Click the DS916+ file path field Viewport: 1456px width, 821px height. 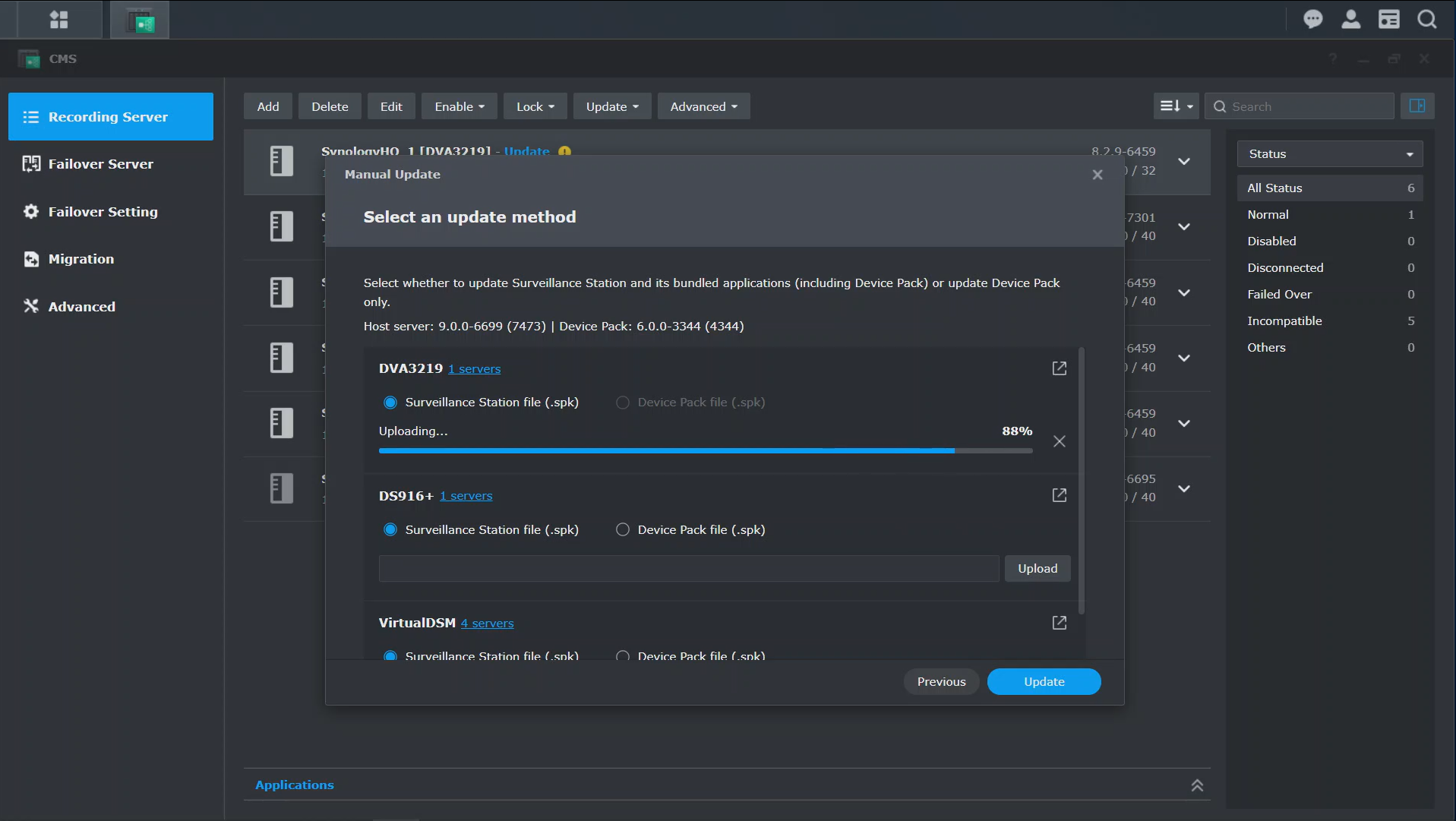[x=689, y=568]
